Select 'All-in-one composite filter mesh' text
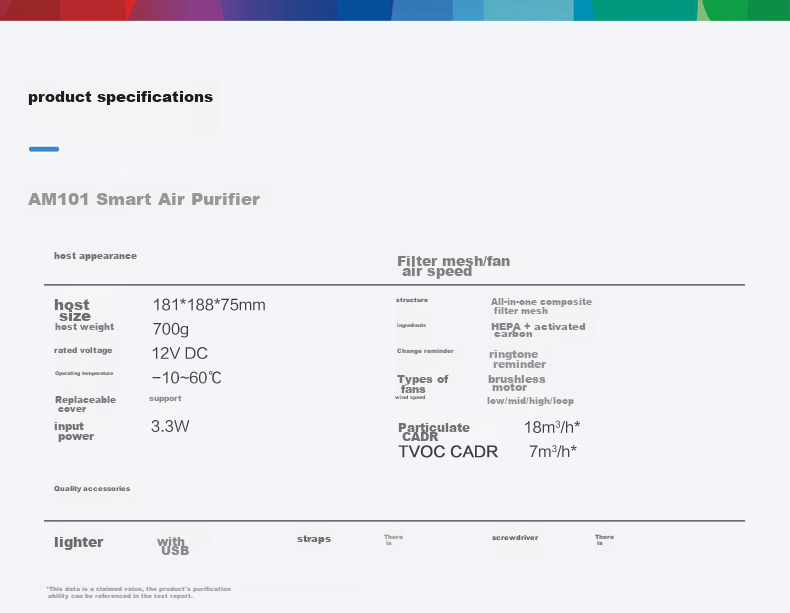 (541, 306)
